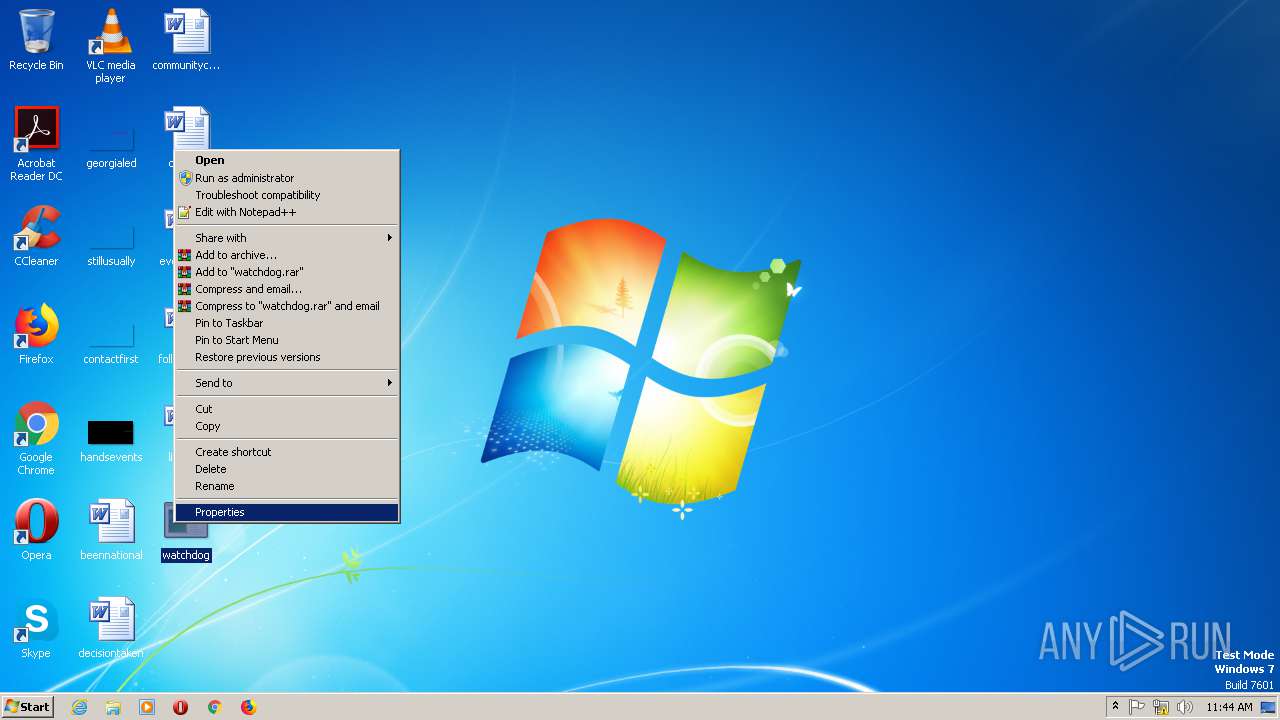
Task: Open the Start menu
Action: tap(28, 707)
